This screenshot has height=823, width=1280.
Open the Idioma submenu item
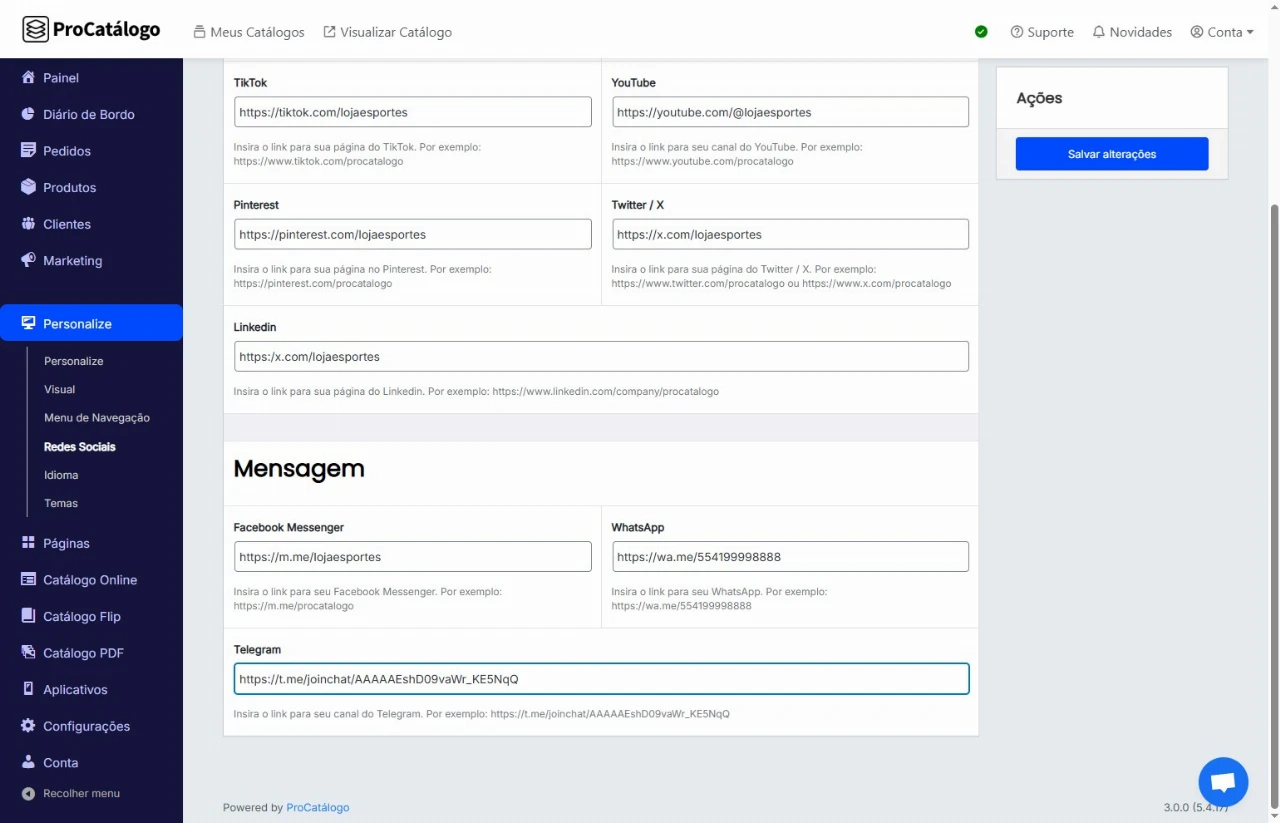point(61,475)
